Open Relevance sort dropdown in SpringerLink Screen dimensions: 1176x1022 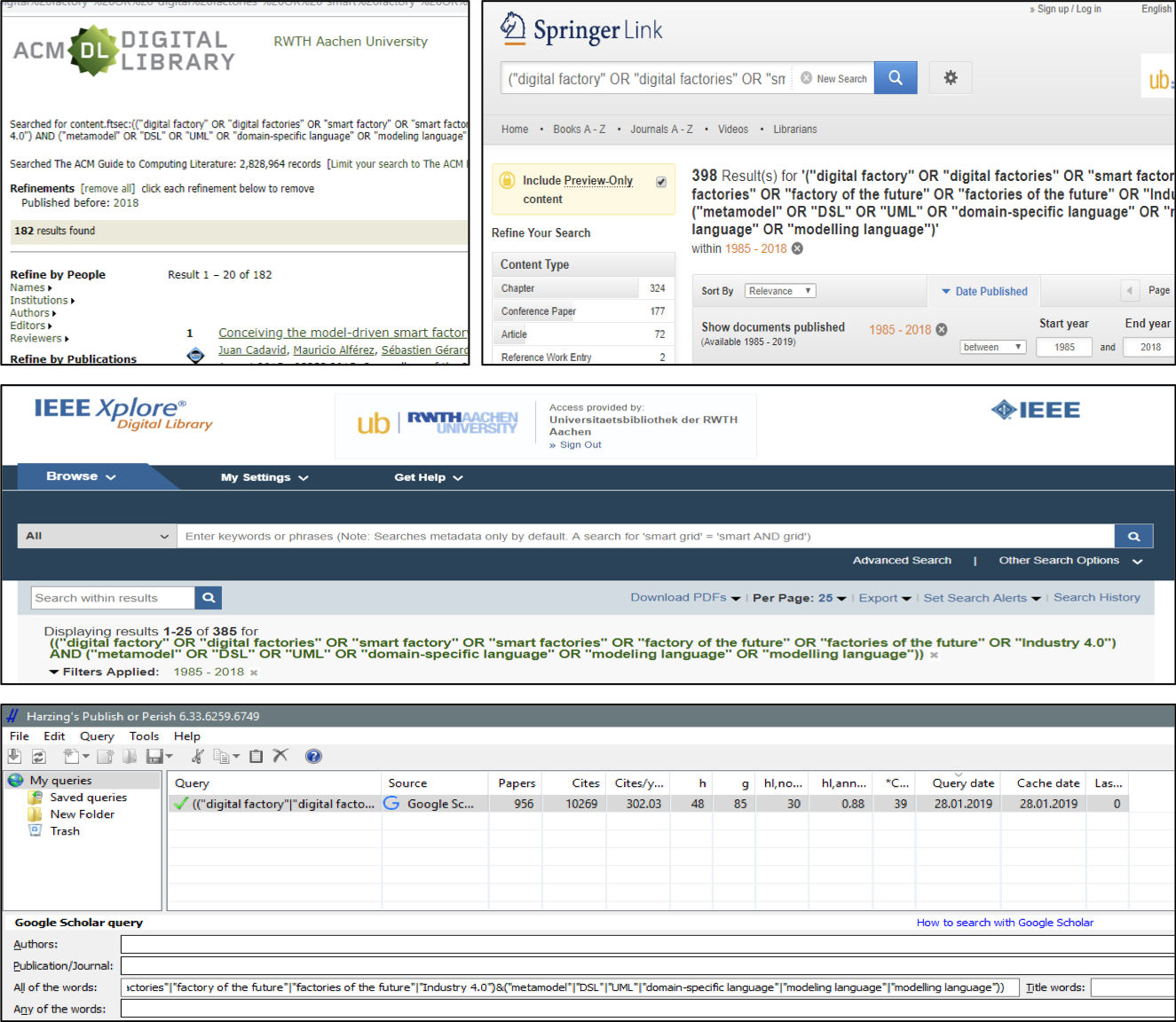(x=780, y=291)
